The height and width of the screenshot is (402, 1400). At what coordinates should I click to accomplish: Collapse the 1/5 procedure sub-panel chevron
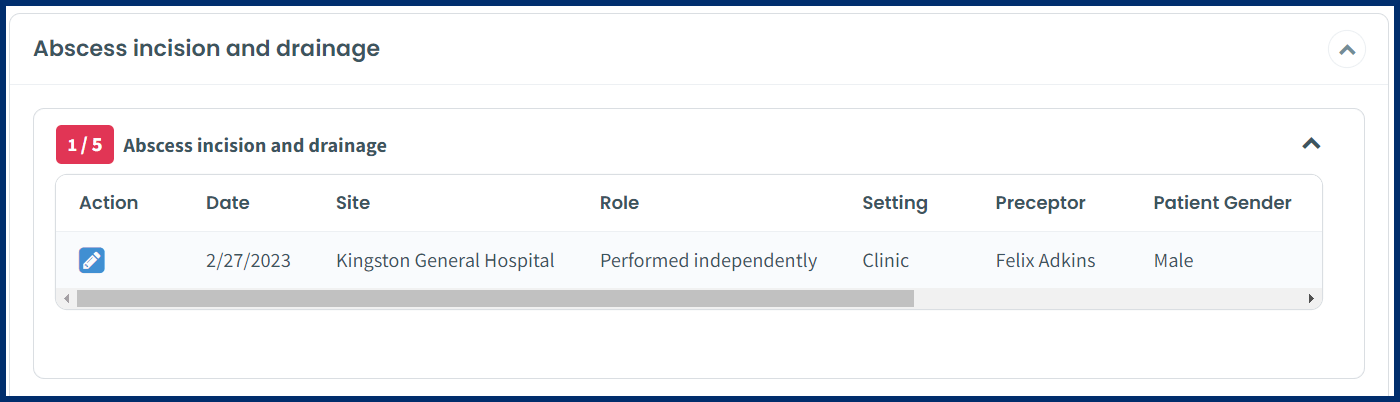1311,144
